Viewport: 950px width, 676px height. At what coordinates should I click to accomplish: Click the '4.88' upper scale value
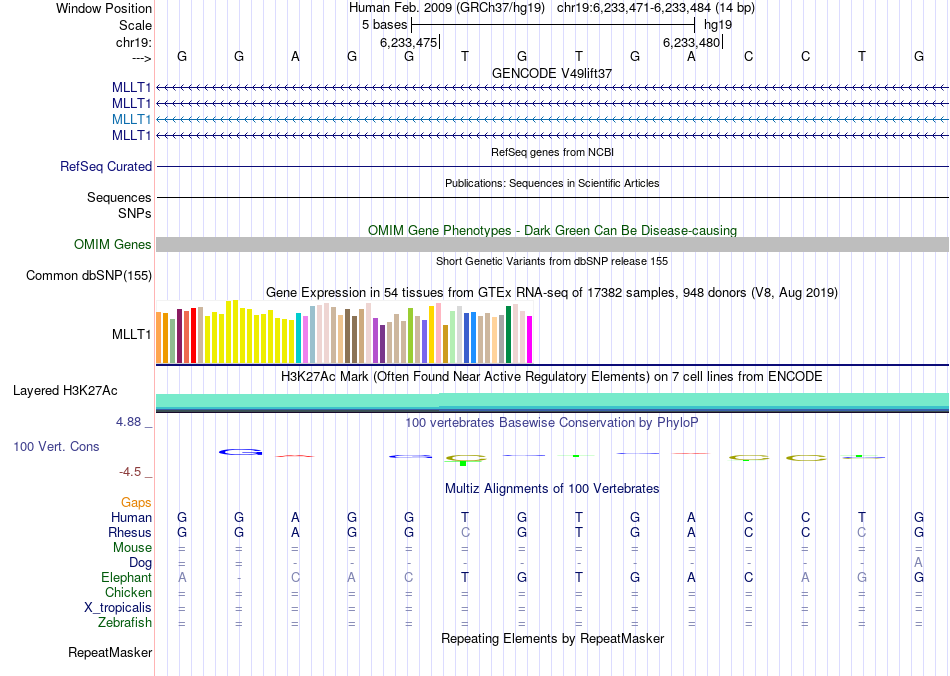tap(128, 422)
